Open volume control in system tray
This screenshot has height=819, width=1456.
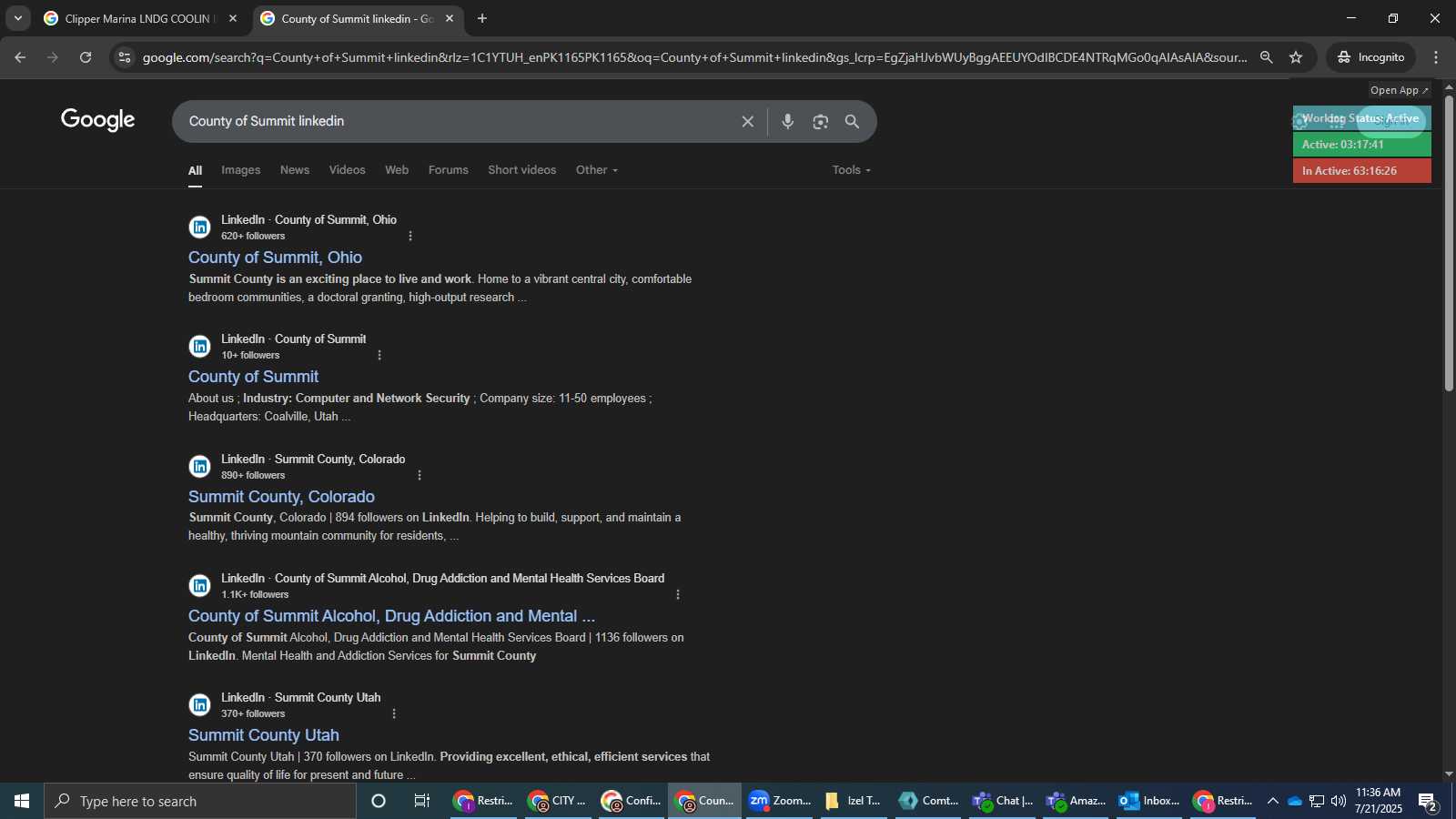click(1339, 801)
